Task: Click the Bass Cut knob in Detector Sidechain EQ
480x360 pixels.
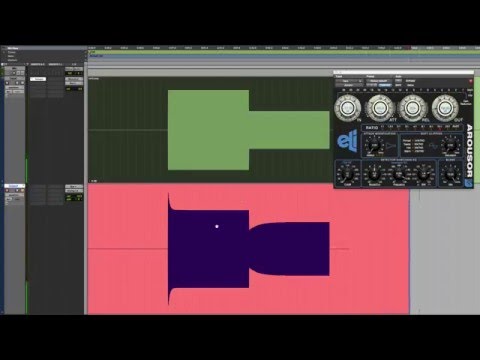Action: pos(348,174)
